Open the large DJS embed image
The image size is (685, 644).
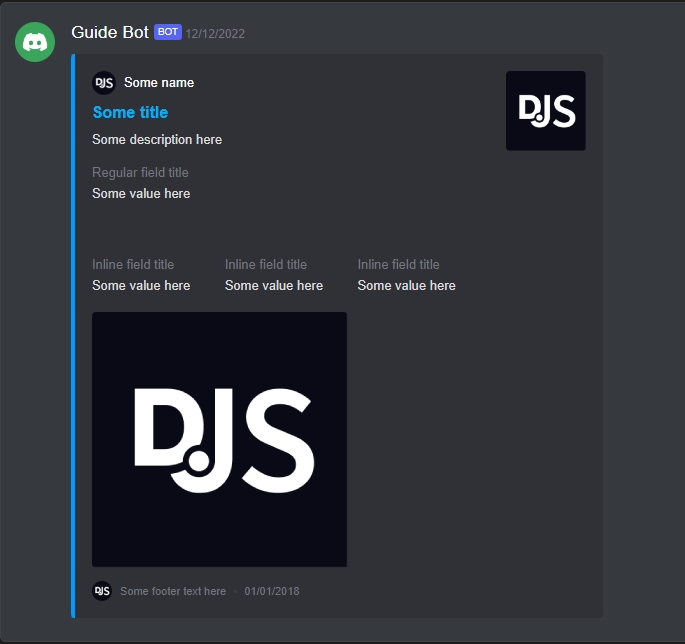click(219, 440)
